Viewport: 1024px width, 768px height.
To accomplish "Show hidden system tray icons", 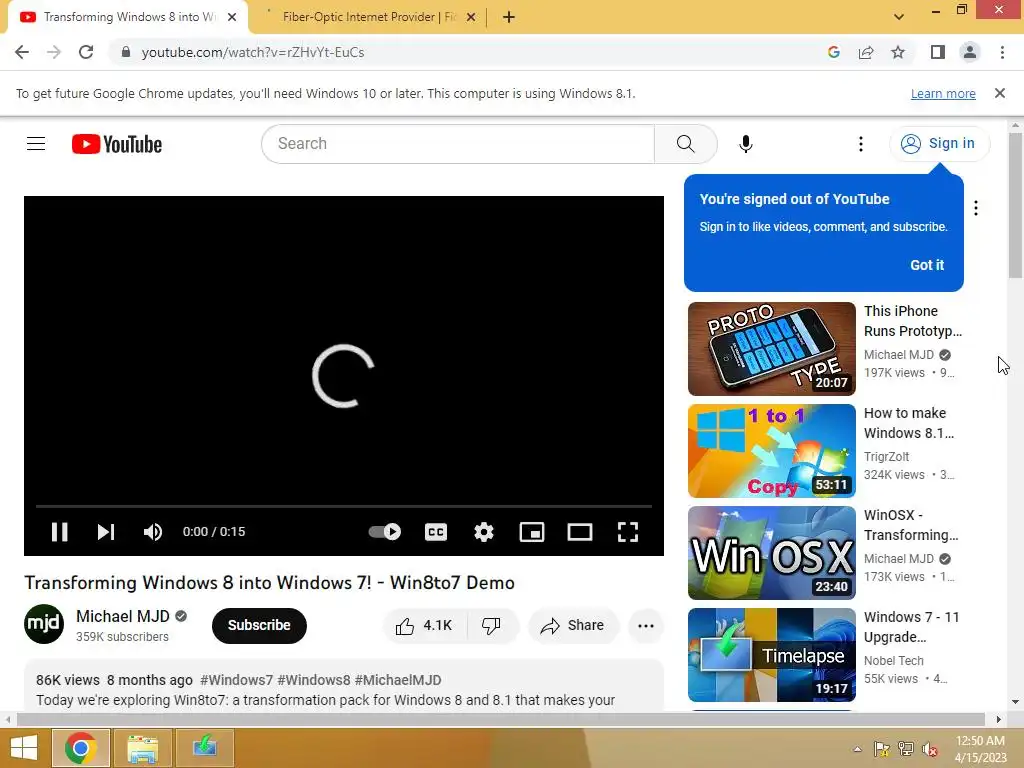I will click(x=857, y=749).
